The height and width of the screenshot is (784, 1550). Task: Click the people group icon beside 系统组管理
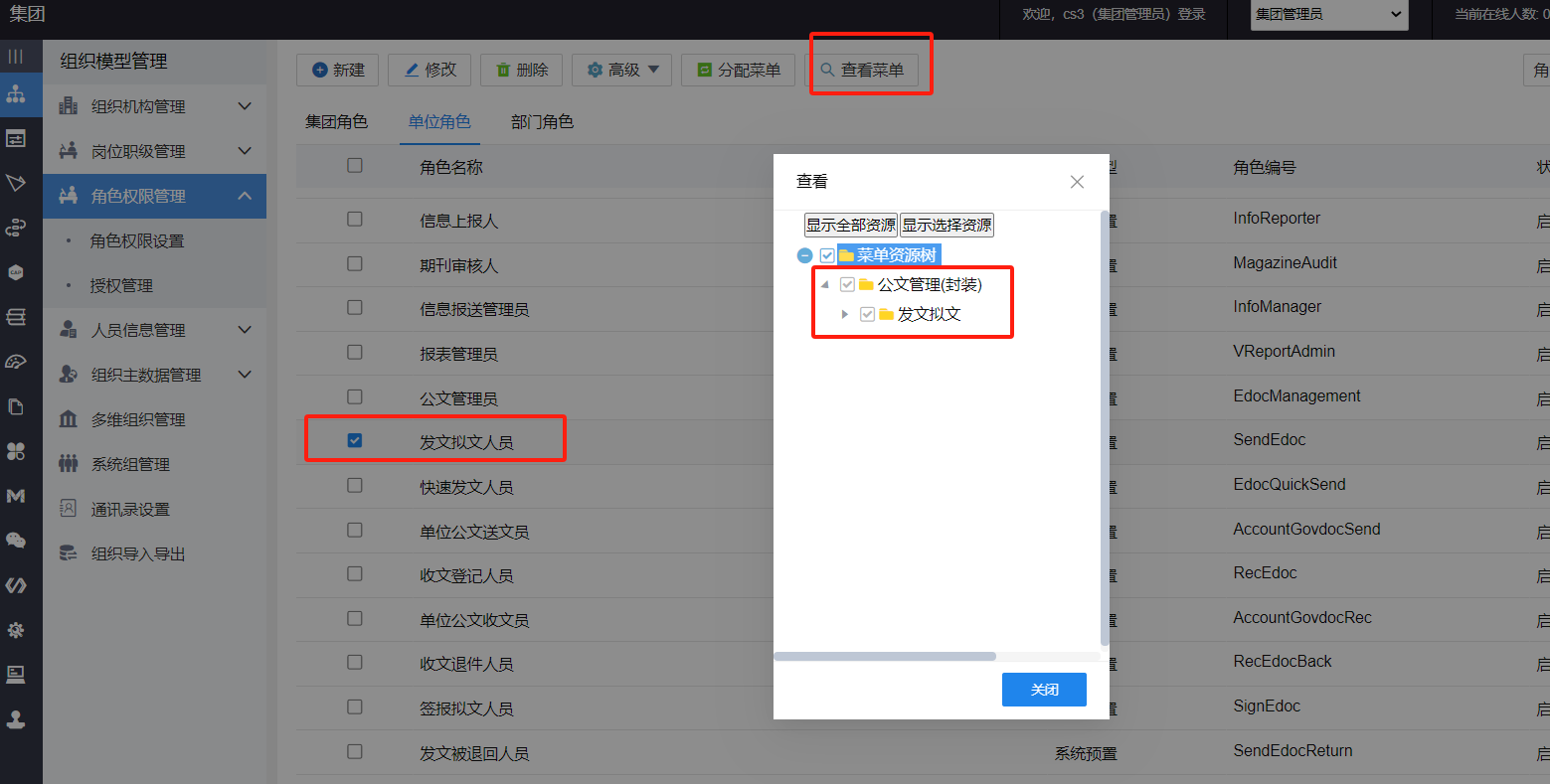pyautogui.click(x=69, y=464)
